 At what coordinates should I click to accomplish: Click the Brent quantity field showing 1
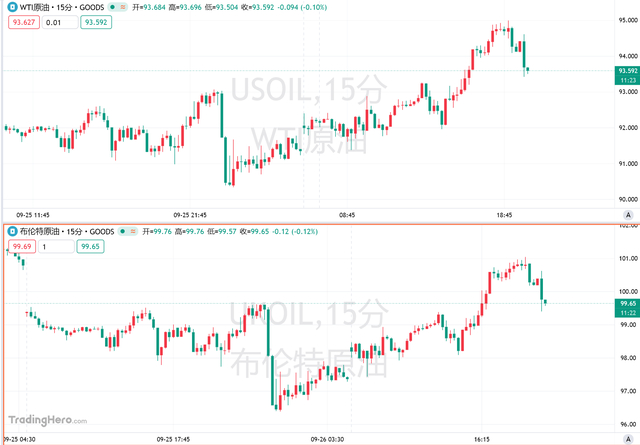pos(56,246)
